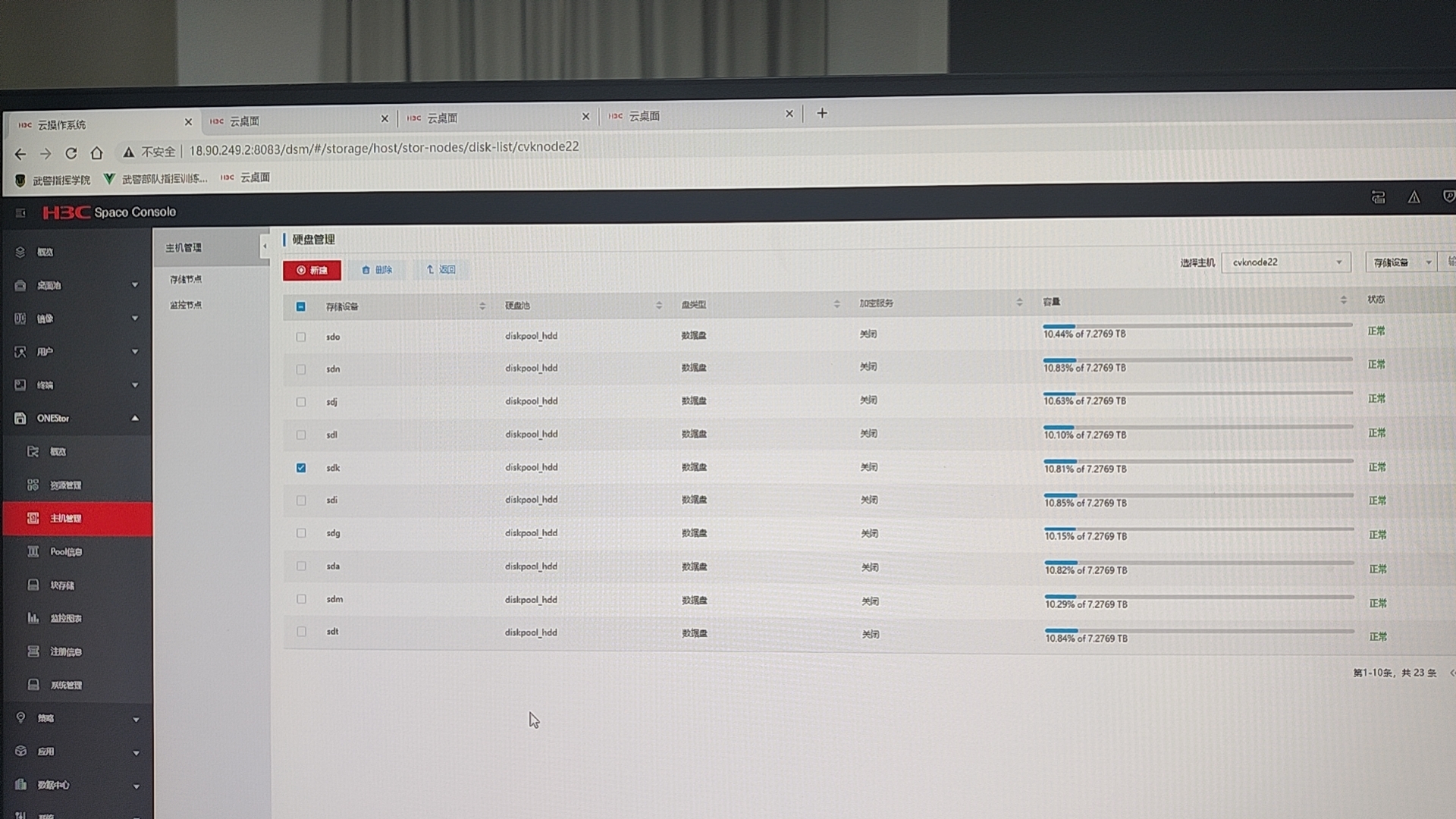Open Pool信息 in ONEStor menu

point(65,552)
